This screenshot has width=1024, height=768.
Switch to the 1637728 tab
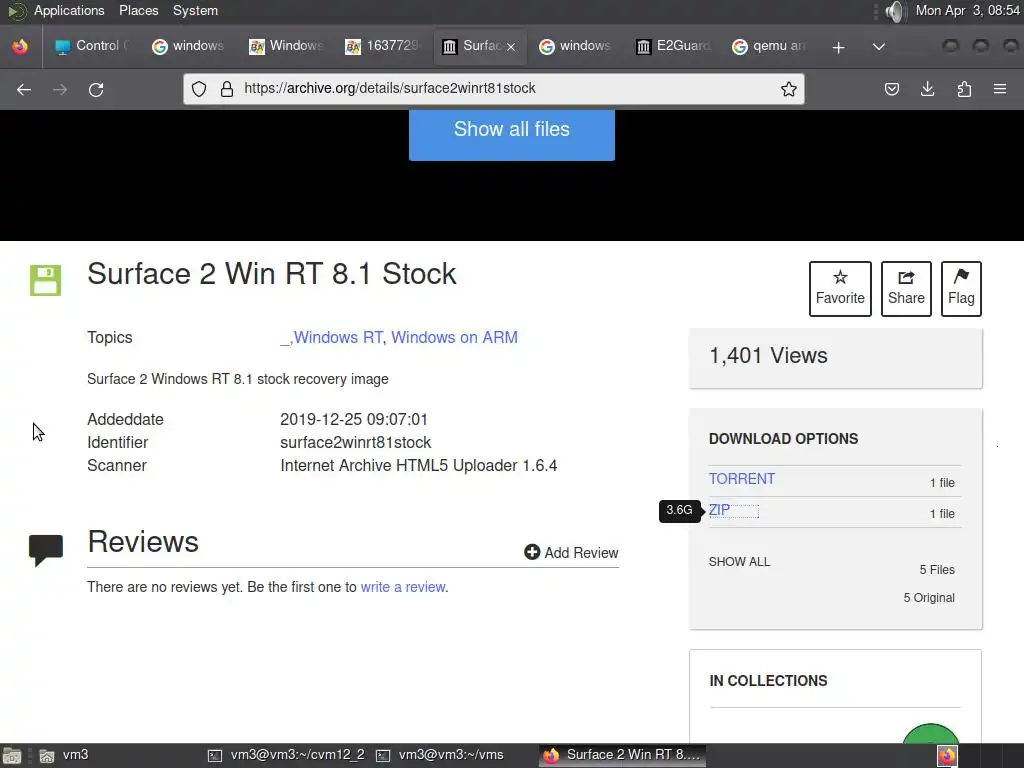coord(383,46)
